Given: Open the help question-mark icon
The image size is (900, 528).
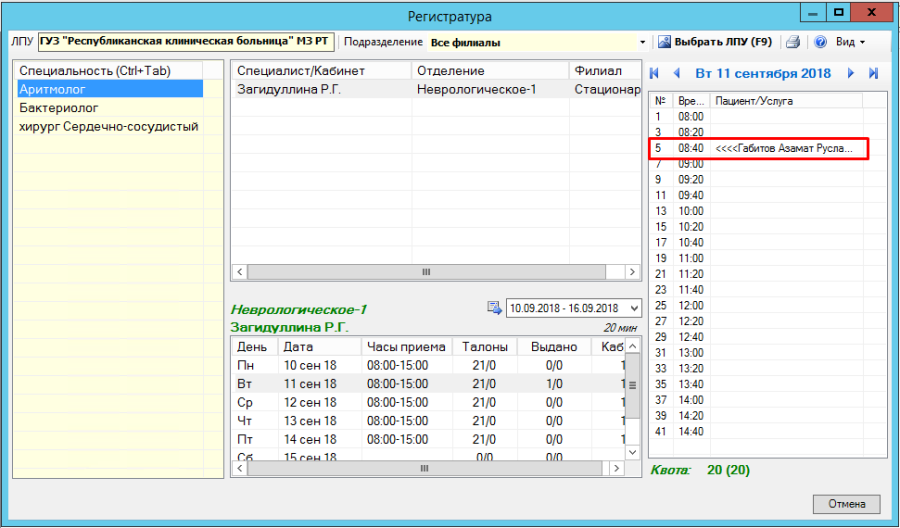Looking at the screenshot, I should point(820,42).
